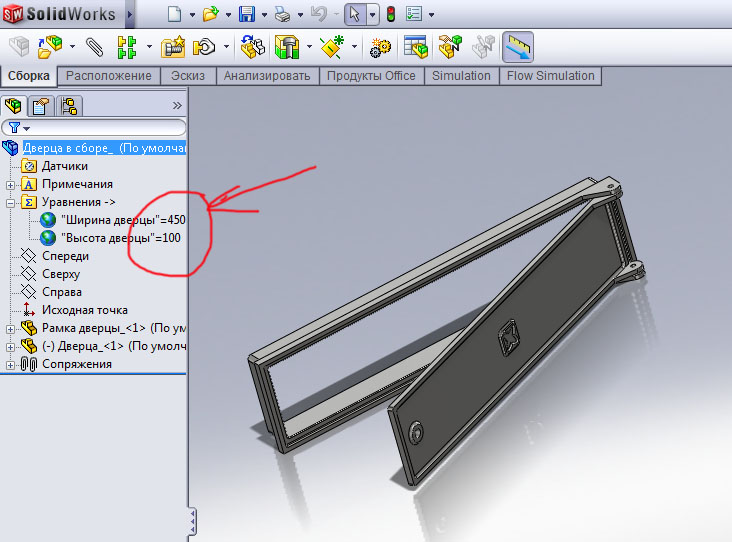Toggle the Select cursor tool
This screenshot has height=542, width=732.
354,14
